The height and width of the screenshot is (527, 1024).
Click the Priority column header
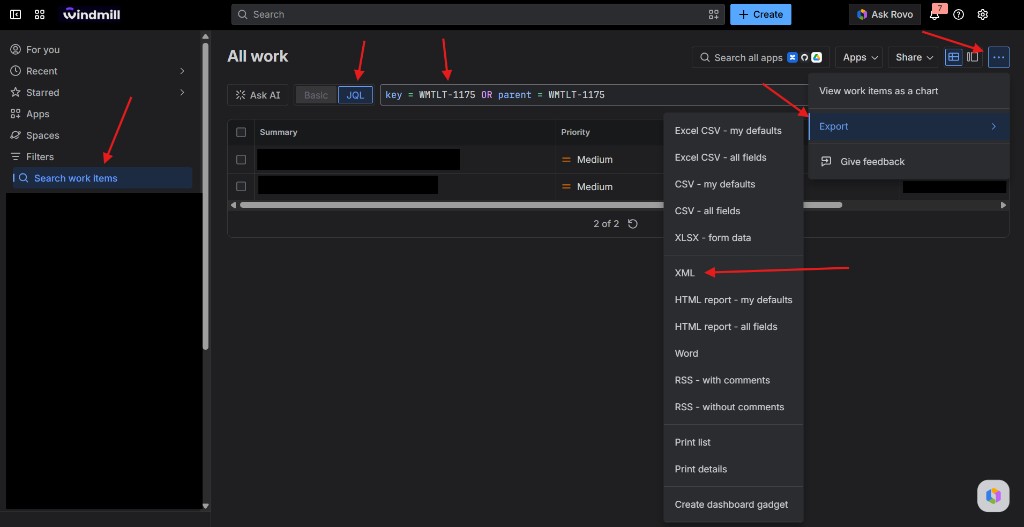(x=575, y=132)
